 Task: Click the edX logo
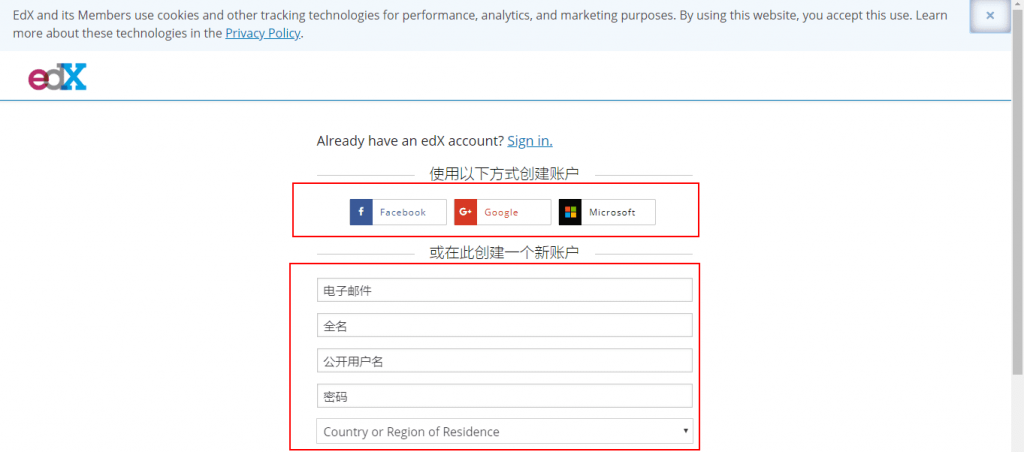57,76
